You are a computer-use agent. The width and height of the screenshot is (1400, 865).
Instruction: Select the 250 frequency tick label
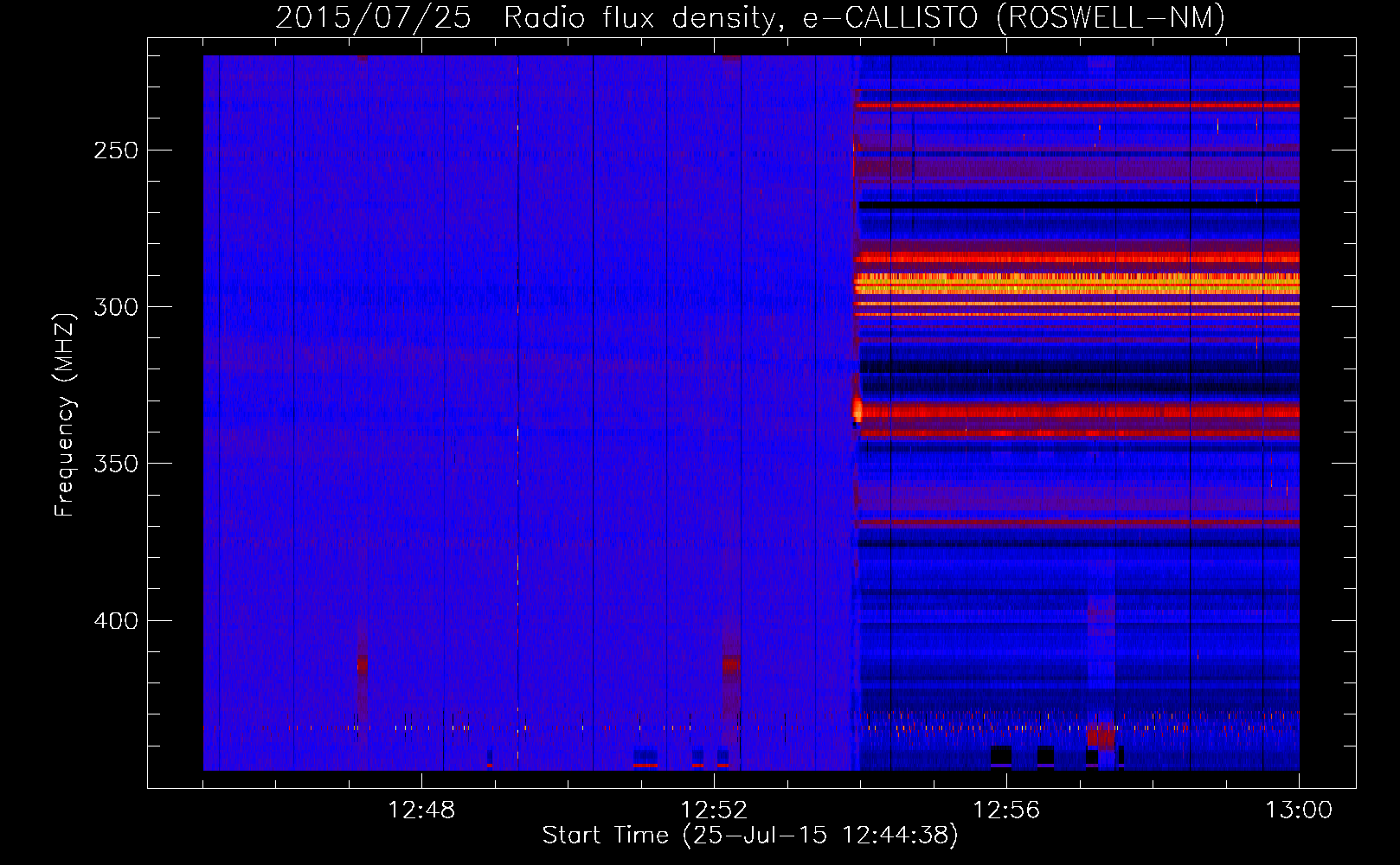tap(116, 151)
